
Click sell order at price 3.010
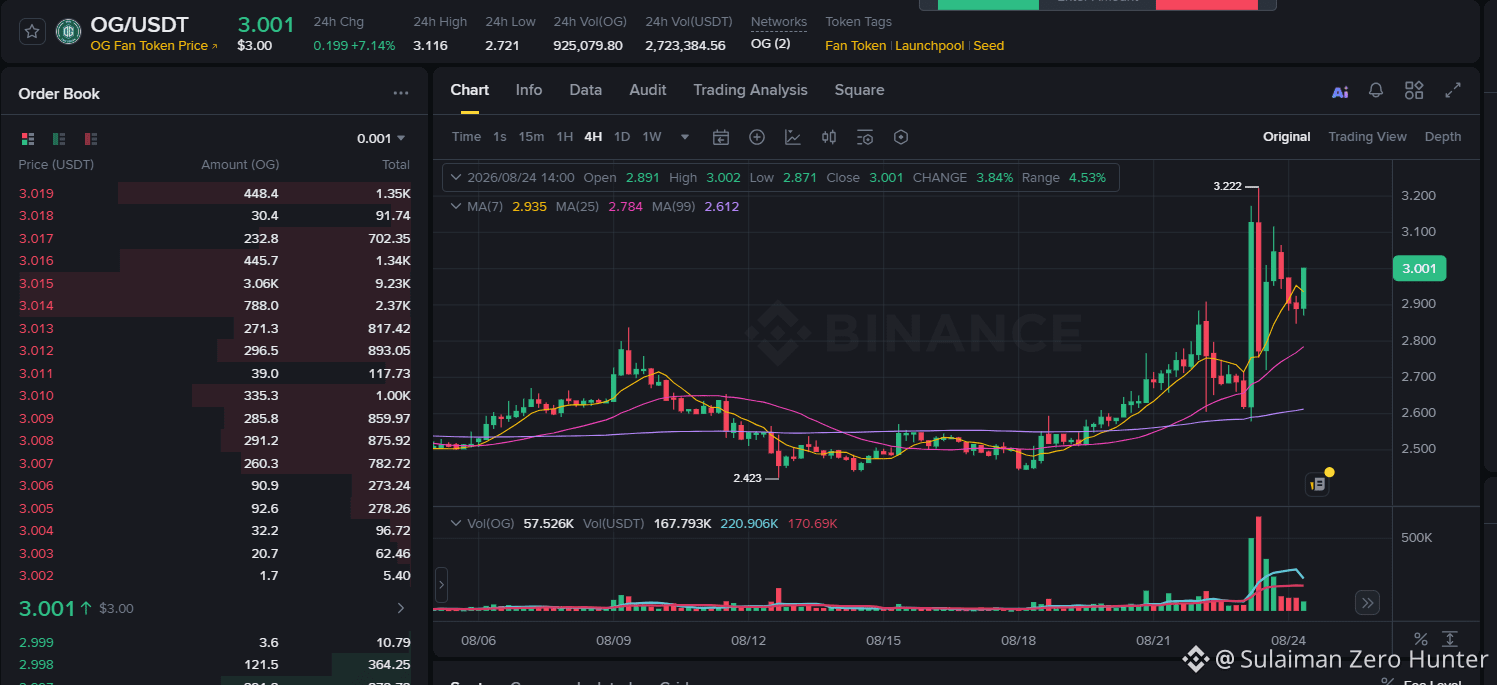click(x=214, y=396)
